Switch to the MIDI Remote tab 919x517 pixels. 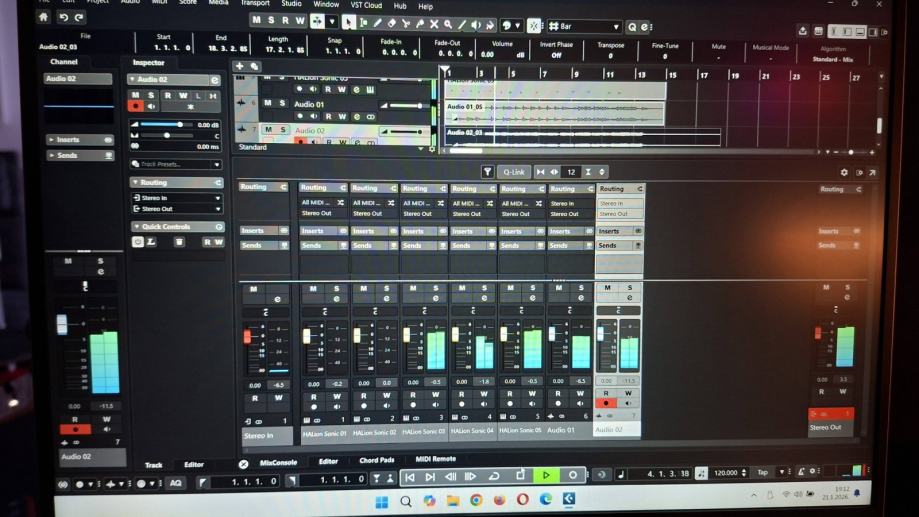click(435, 459)
